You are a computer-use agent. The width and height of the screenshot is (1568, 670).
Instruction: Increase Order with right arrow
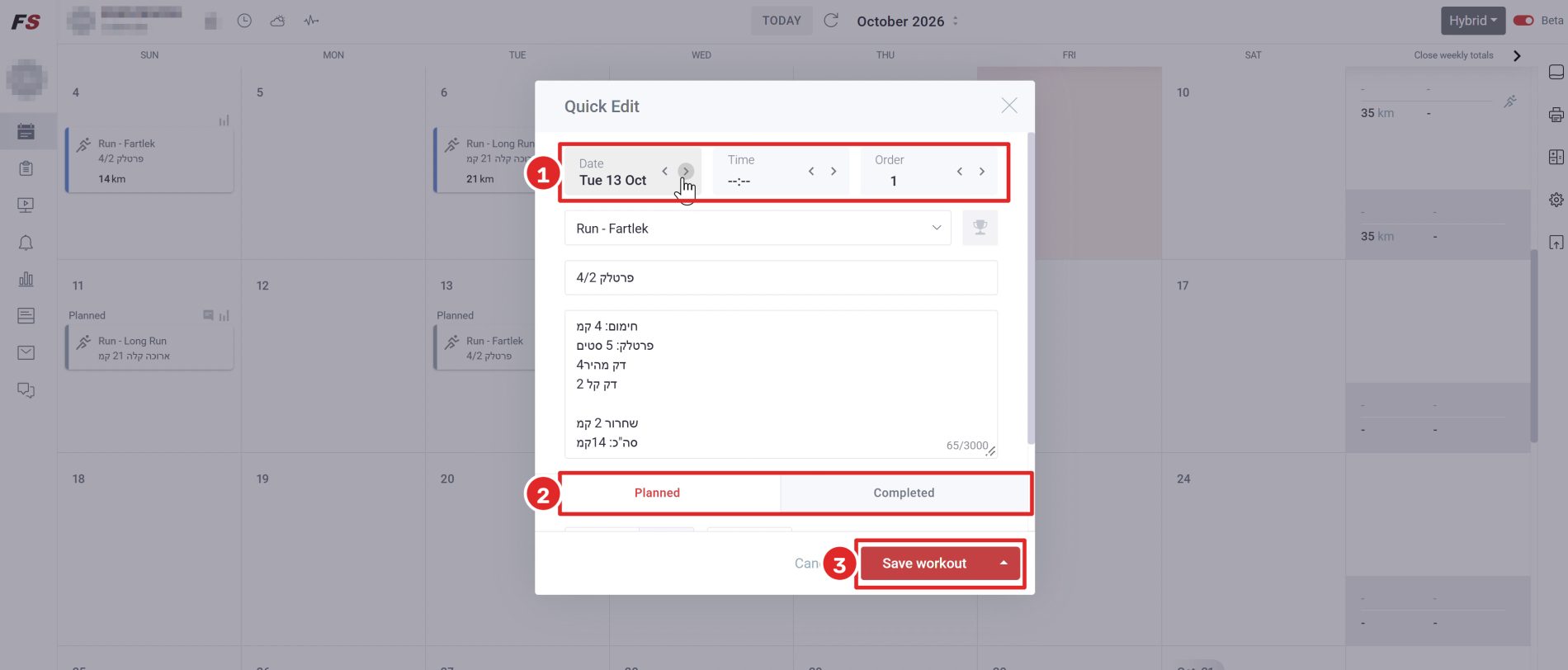click(982, 171)
